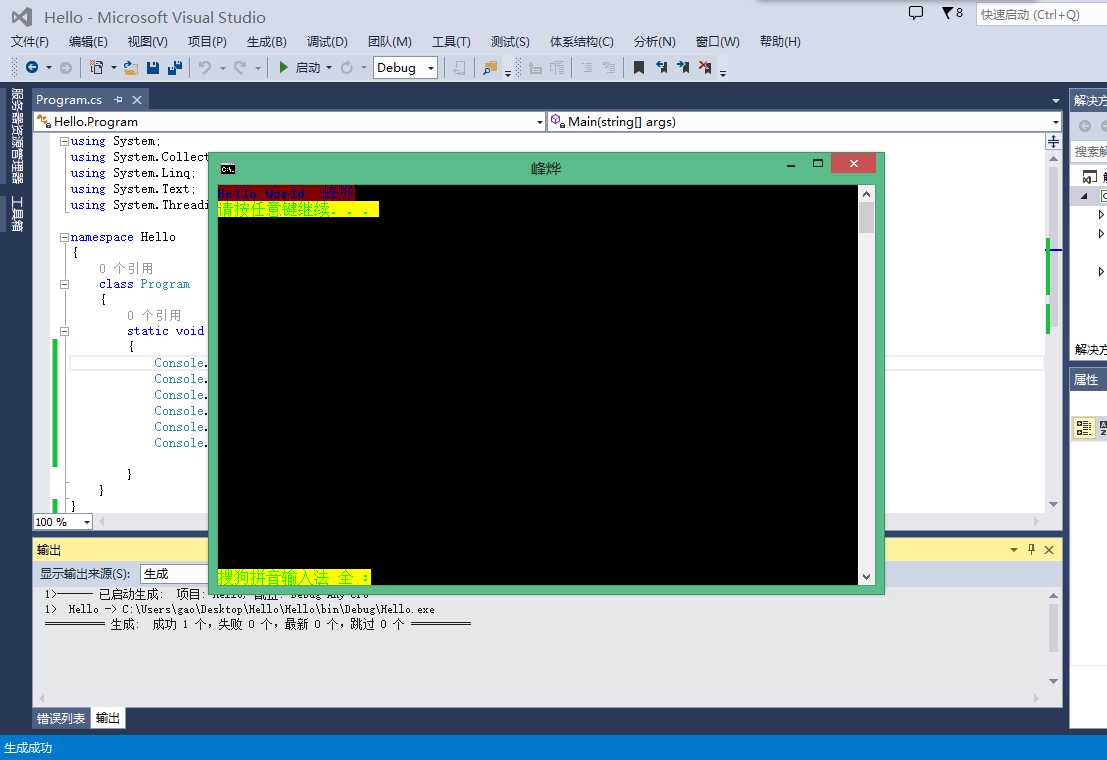This screenshot has width=1107, height=760.
Task: Click the 0 个引用 link above static void
Action: pyautogui.click(x=154, y=315)
